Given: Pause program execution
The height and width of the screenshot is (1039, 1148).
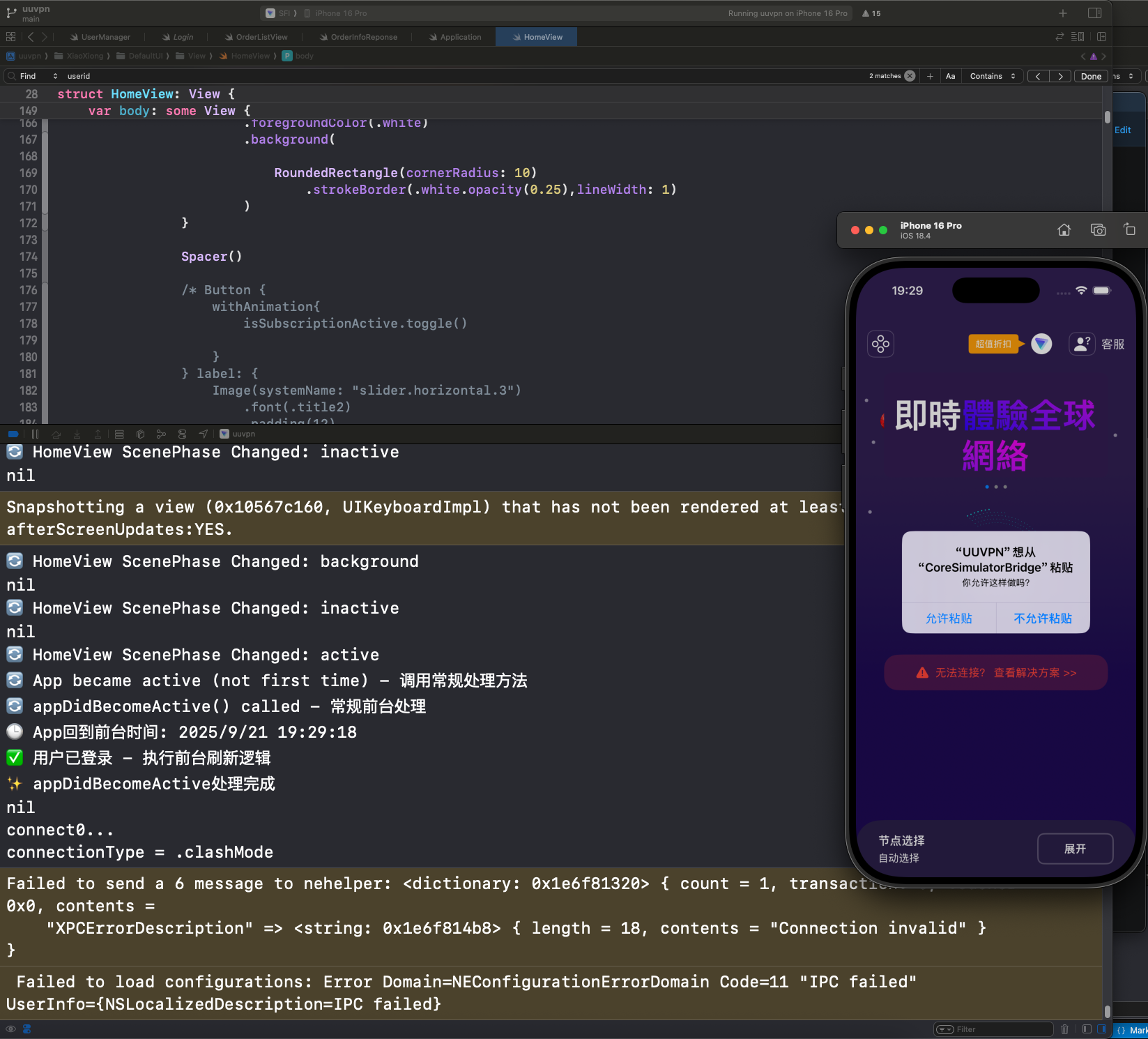Looking at the screenshot, I should [x=35, y=434].
